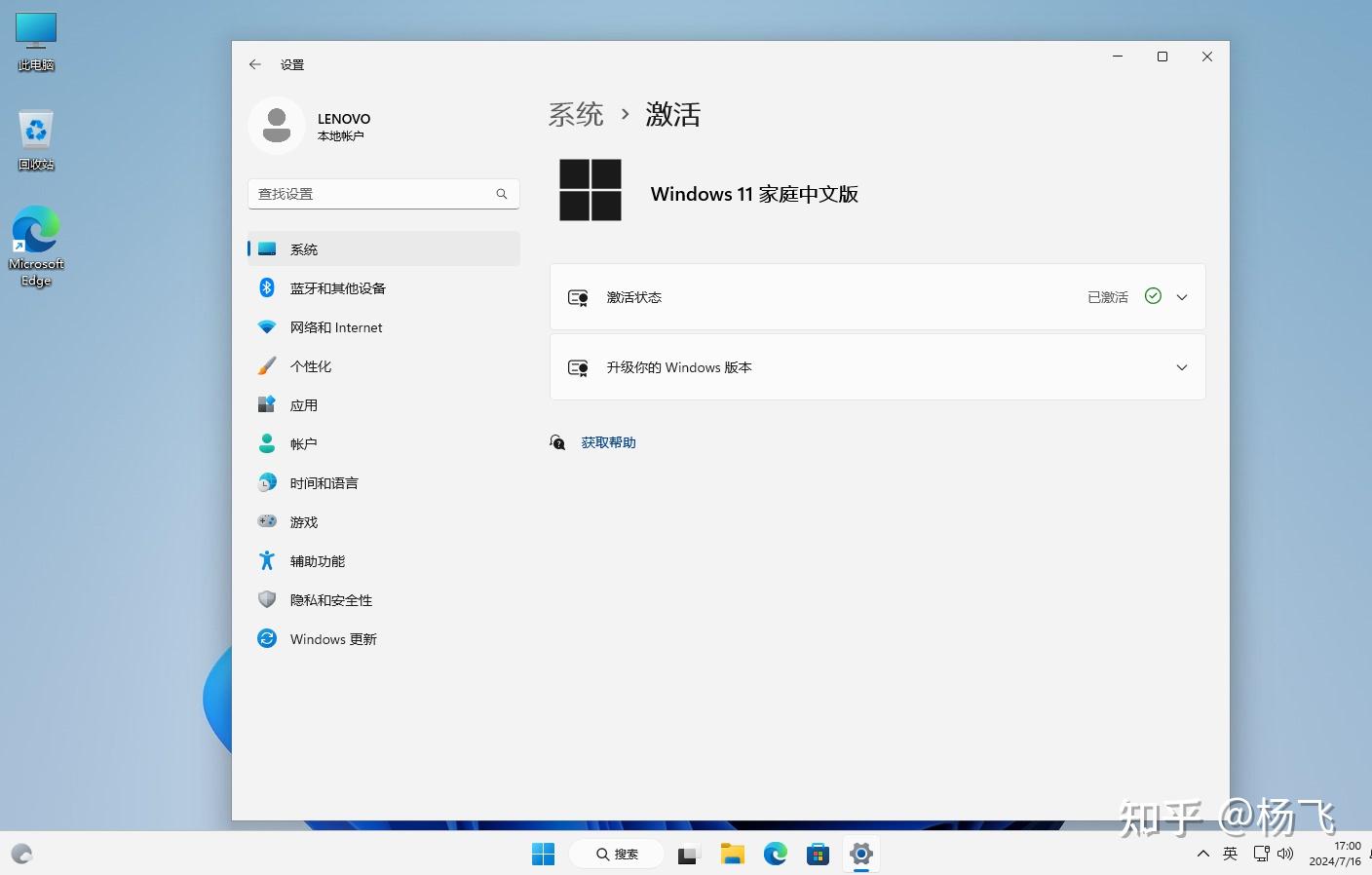Open Microsoft Edge from the taskbar
The width and height of the screenshot is (1372, 875).
coord(775,854)
